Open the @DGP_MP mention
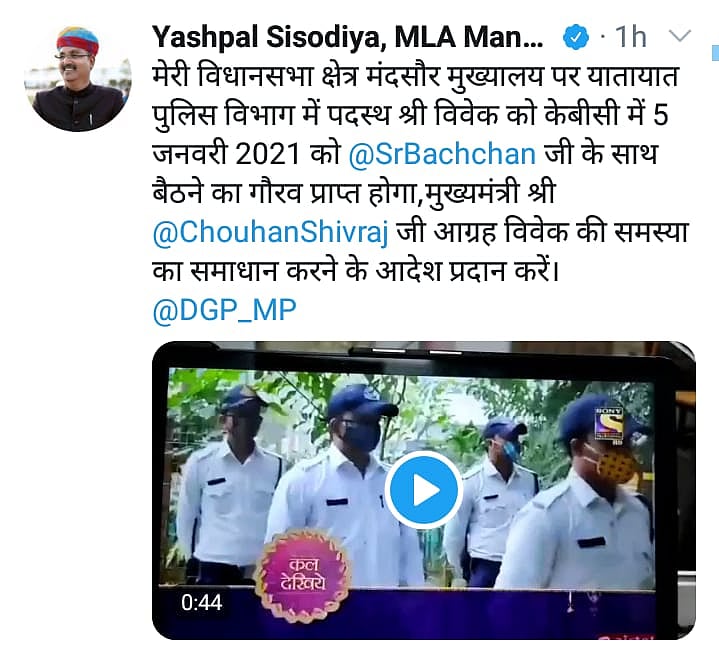Viewport: 719px width, 656px height. pyautogui.click(x=224, y=310)
